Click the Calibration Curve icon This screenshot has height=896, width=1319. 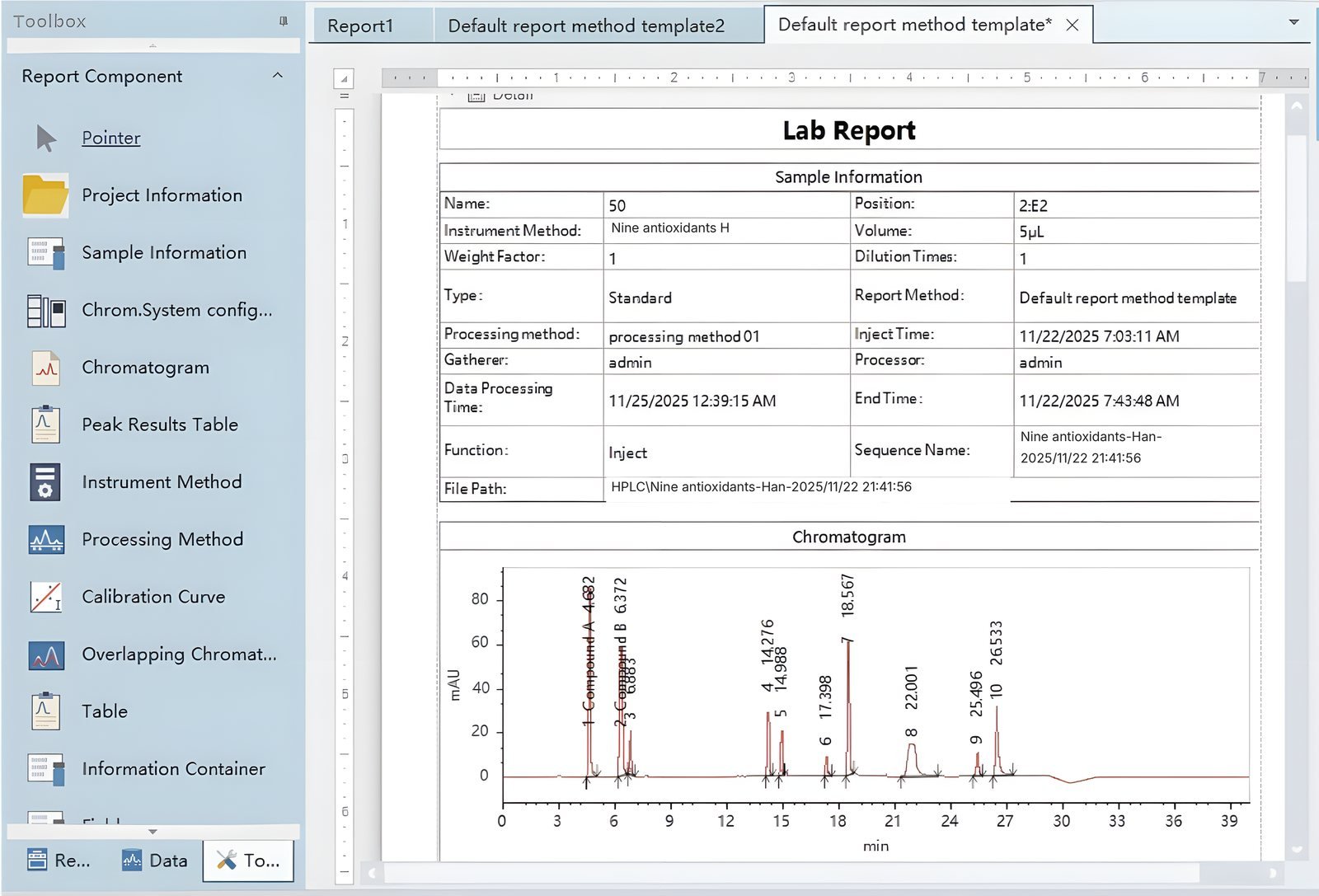pos(46,597)
